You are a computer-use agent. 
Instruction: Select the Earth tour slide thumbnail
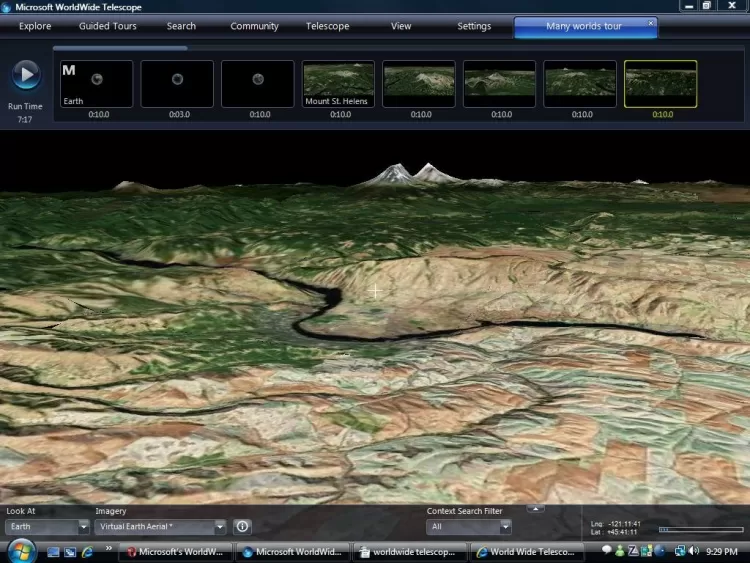[x=96, y=84]
